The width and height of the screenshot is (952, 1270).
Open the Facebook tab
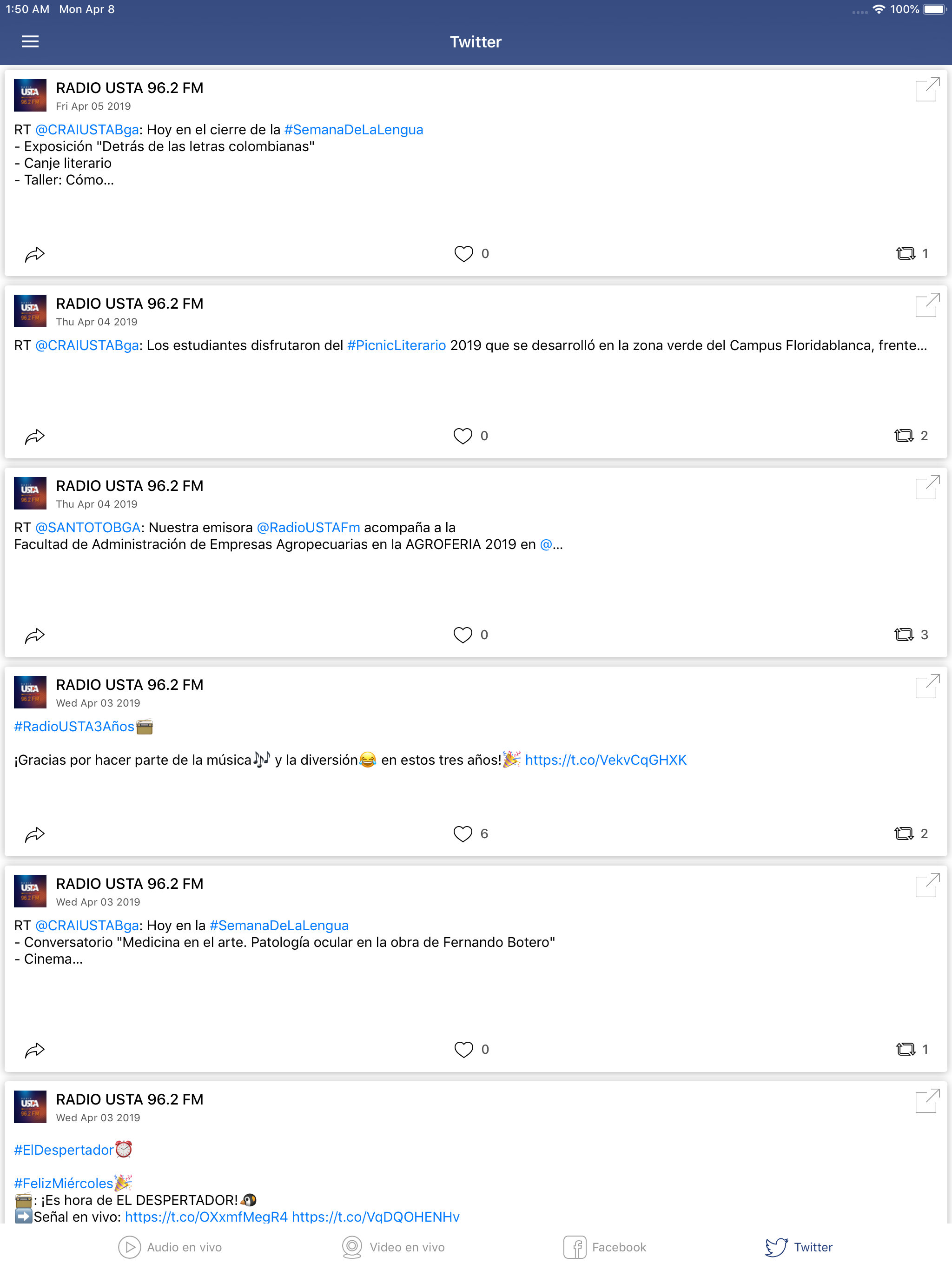(605, 1247)
